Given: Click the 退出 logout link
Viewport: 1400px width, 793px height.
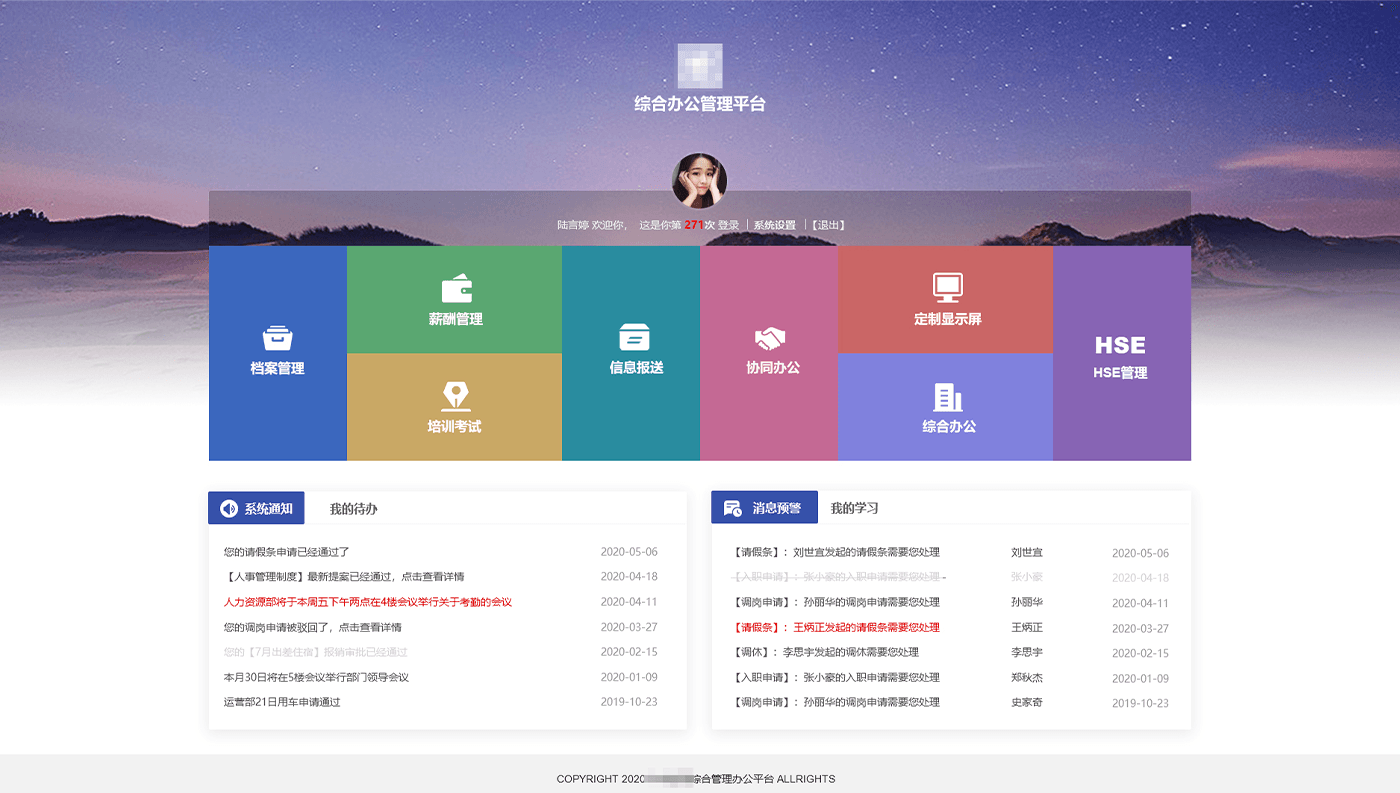Looking at the screenshot, I should click(828, 225).
